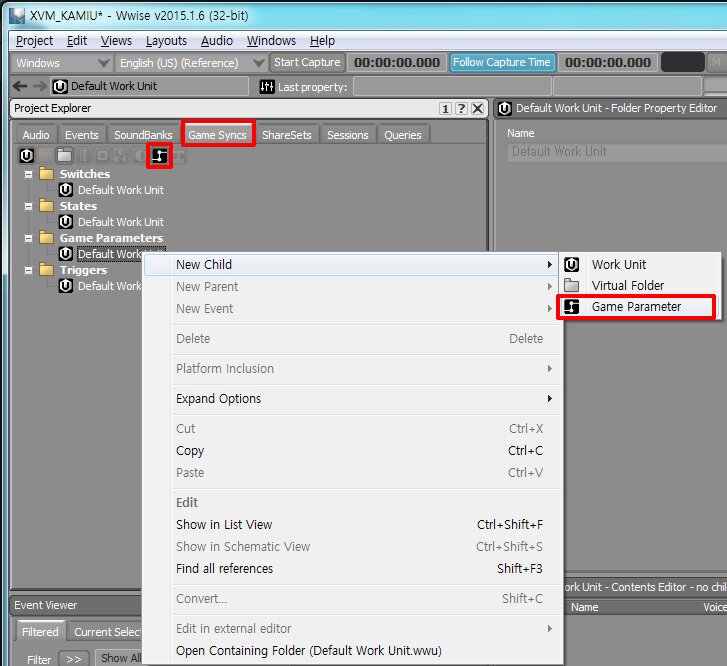Select Default Work Unit under States
Screen dimensions: 727x666
tap(121, 222)
